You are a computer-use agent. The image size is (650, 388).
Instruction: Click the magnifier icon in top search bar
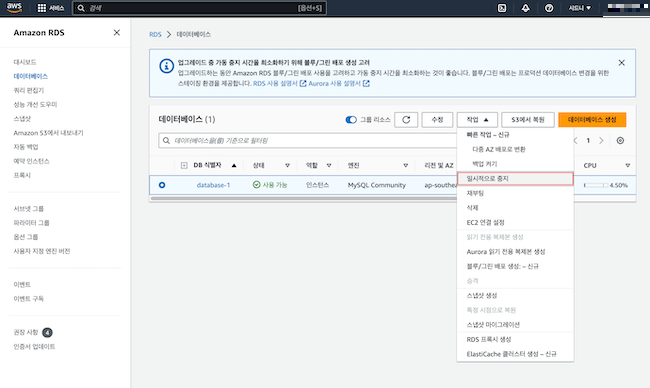coord(81,8)
